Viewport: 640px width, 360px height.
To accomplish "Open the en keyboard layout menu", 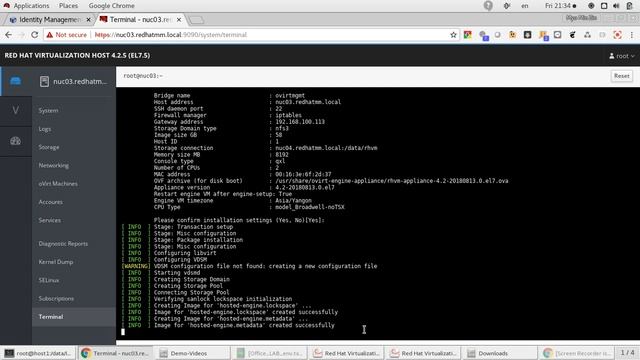I will (524, 6).
